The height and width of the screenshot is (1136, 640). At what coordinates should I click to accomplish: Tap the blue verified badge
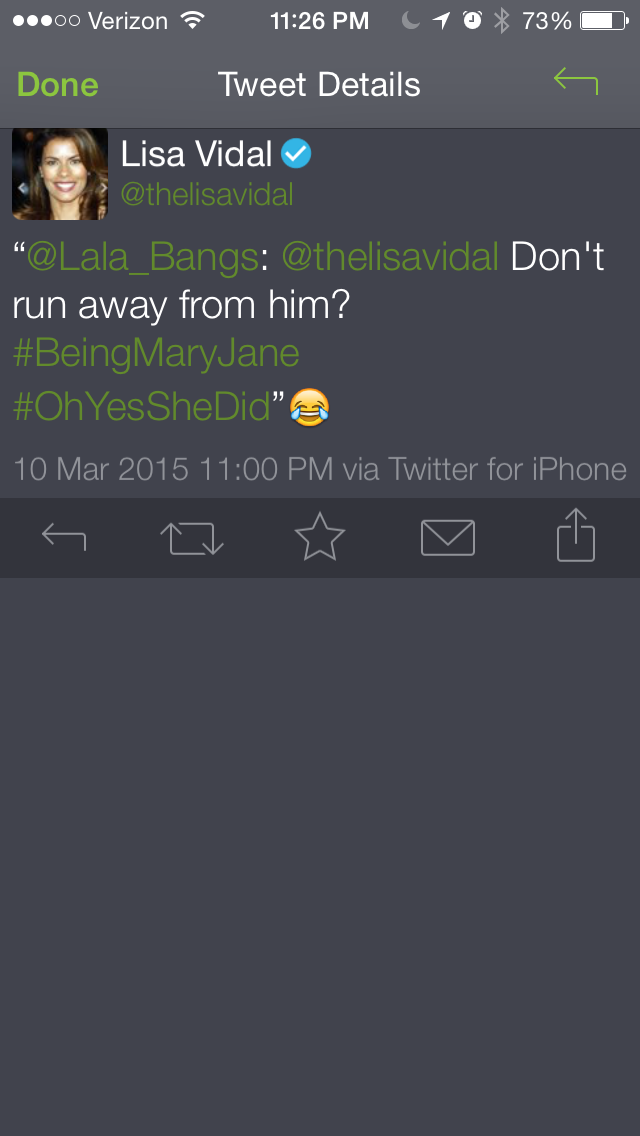click(296, 154)
